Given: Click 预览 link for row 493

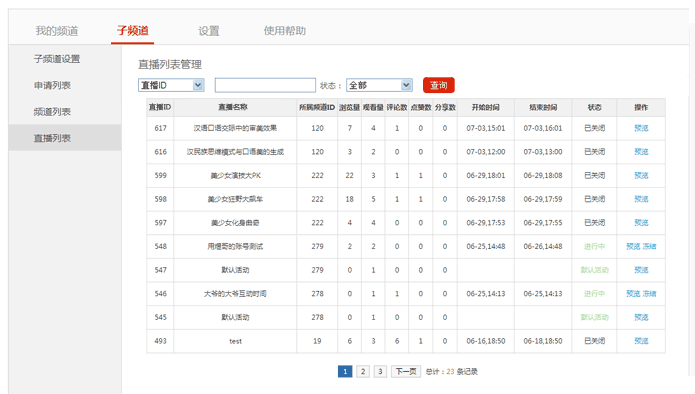Looking at the screenshot, I should coord(641,341).
